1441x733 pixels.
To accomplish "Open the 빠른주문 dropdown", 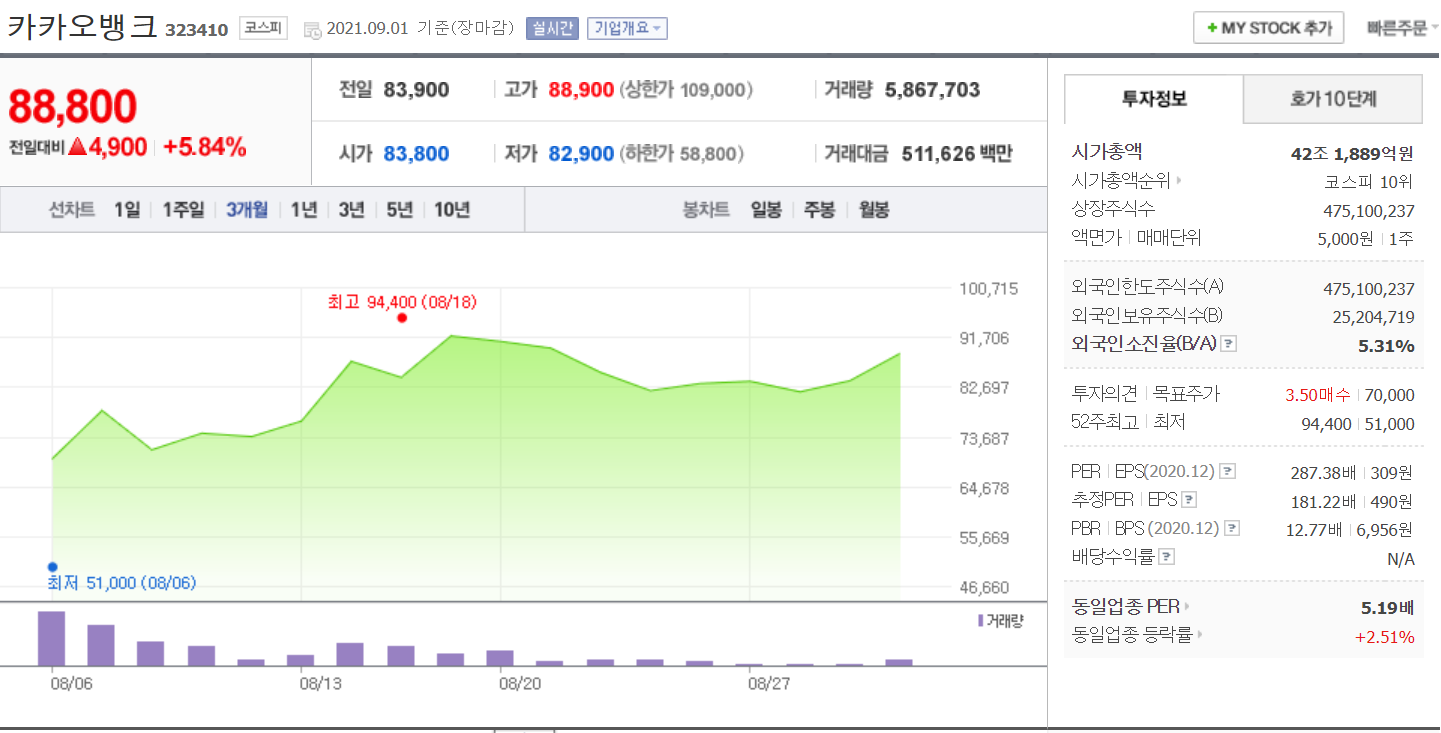I will click(1403, 28).
